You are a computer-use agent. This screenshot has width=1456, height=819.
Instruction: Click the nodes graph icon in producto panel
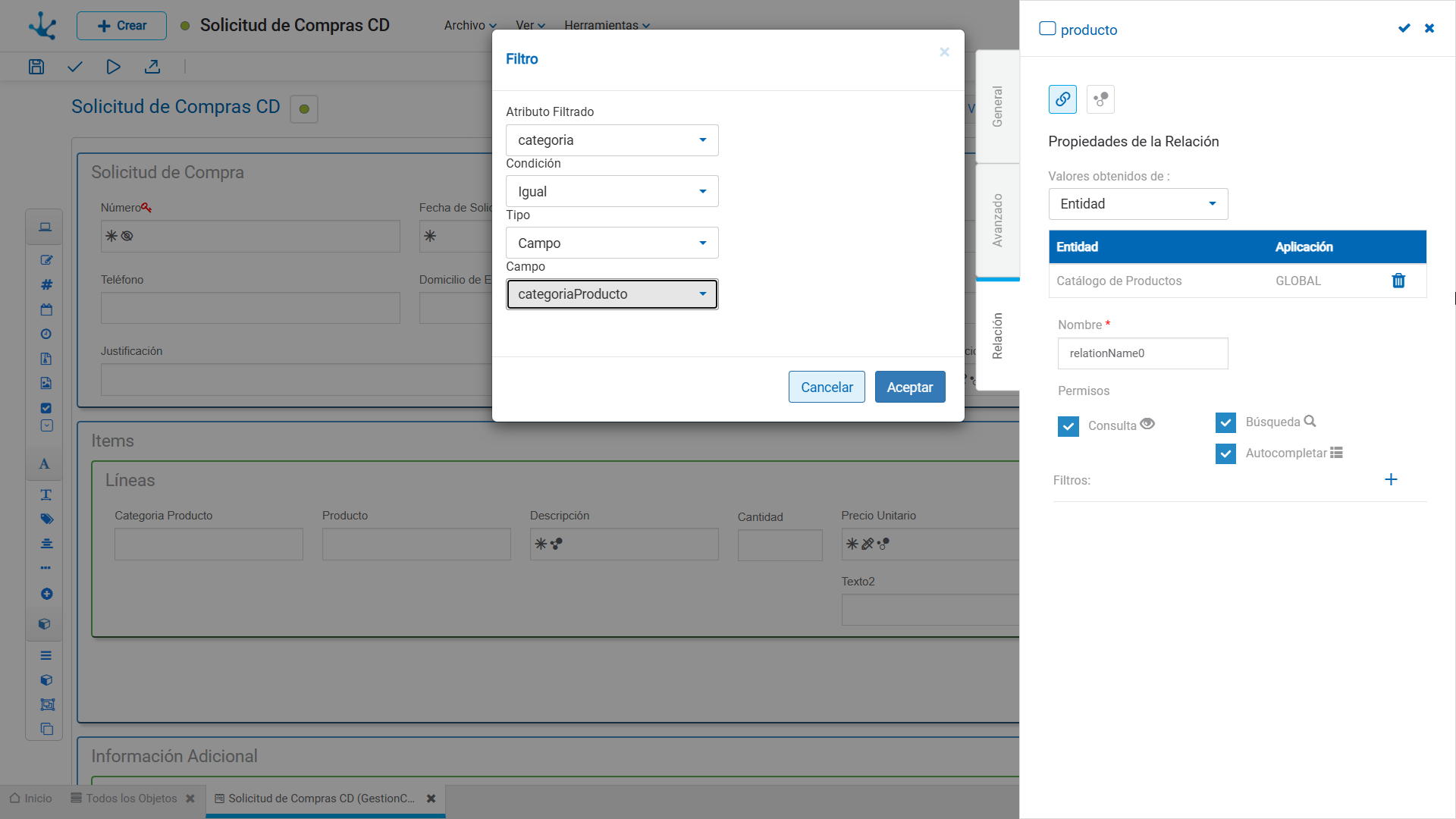pyautogui.click(x=1100, y=99)
